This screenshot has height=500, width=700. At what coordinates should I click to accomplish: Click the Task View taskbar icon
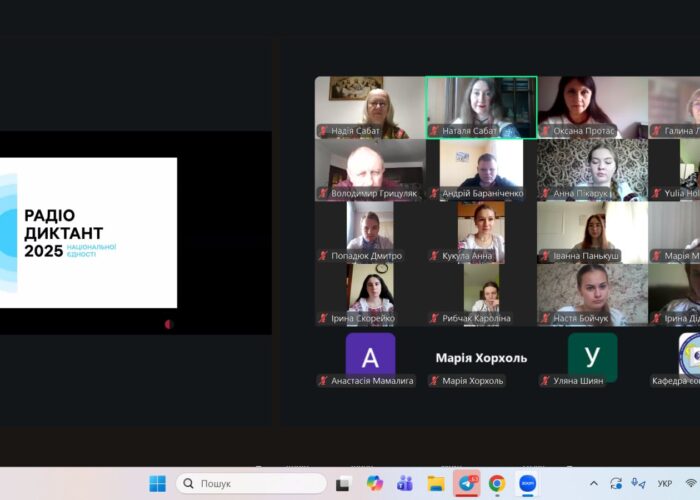343,483
